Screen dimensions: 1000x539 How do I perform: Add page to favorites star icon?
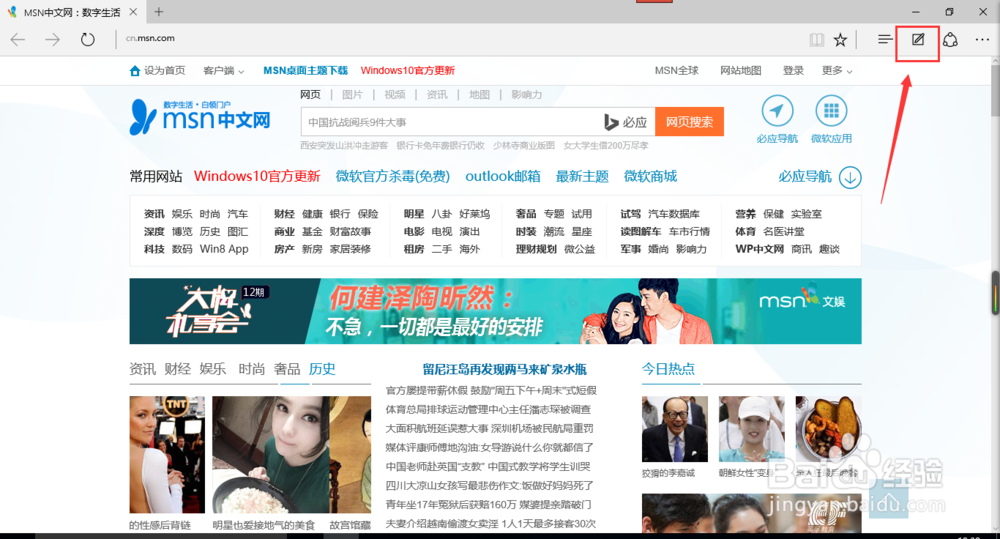(x=841, y=40)
